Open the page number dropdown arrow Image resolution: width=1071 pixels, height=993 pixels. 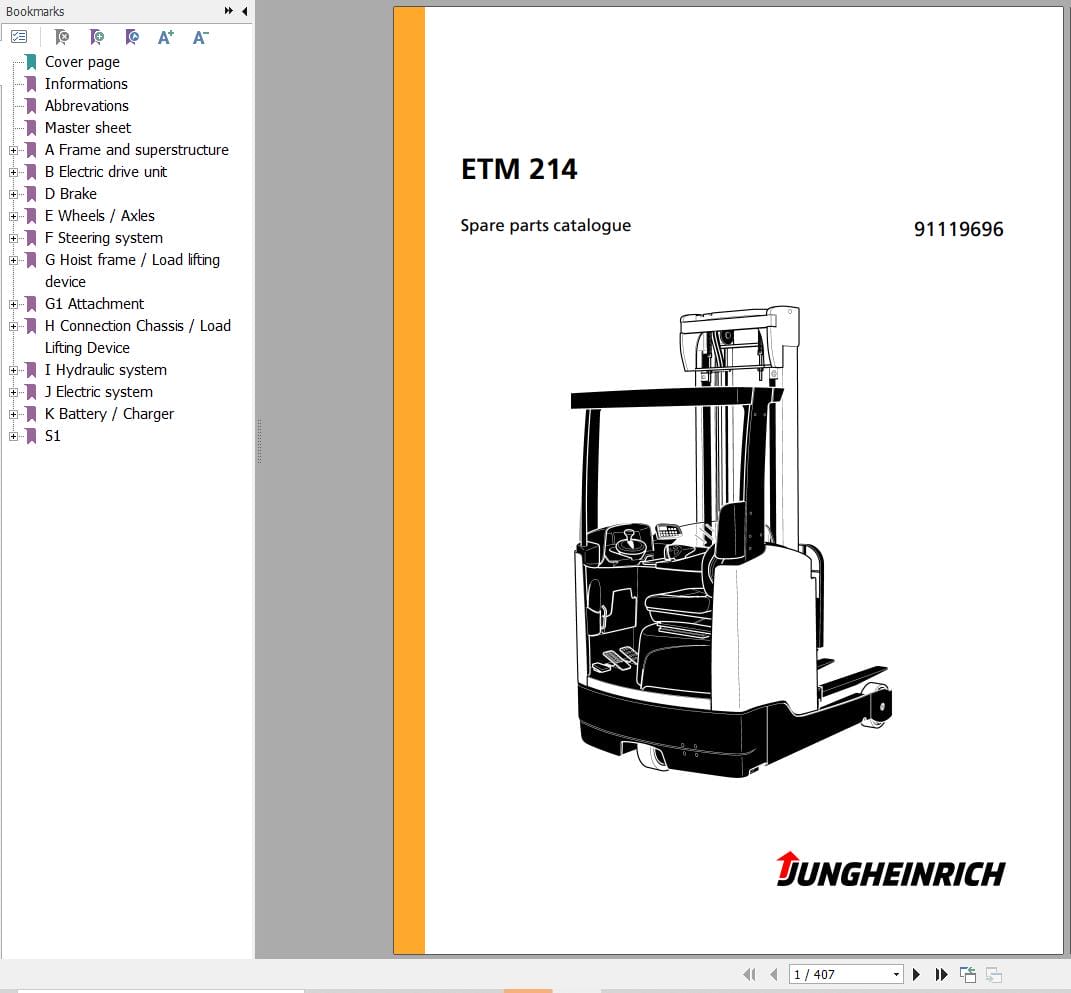point(897,973)
